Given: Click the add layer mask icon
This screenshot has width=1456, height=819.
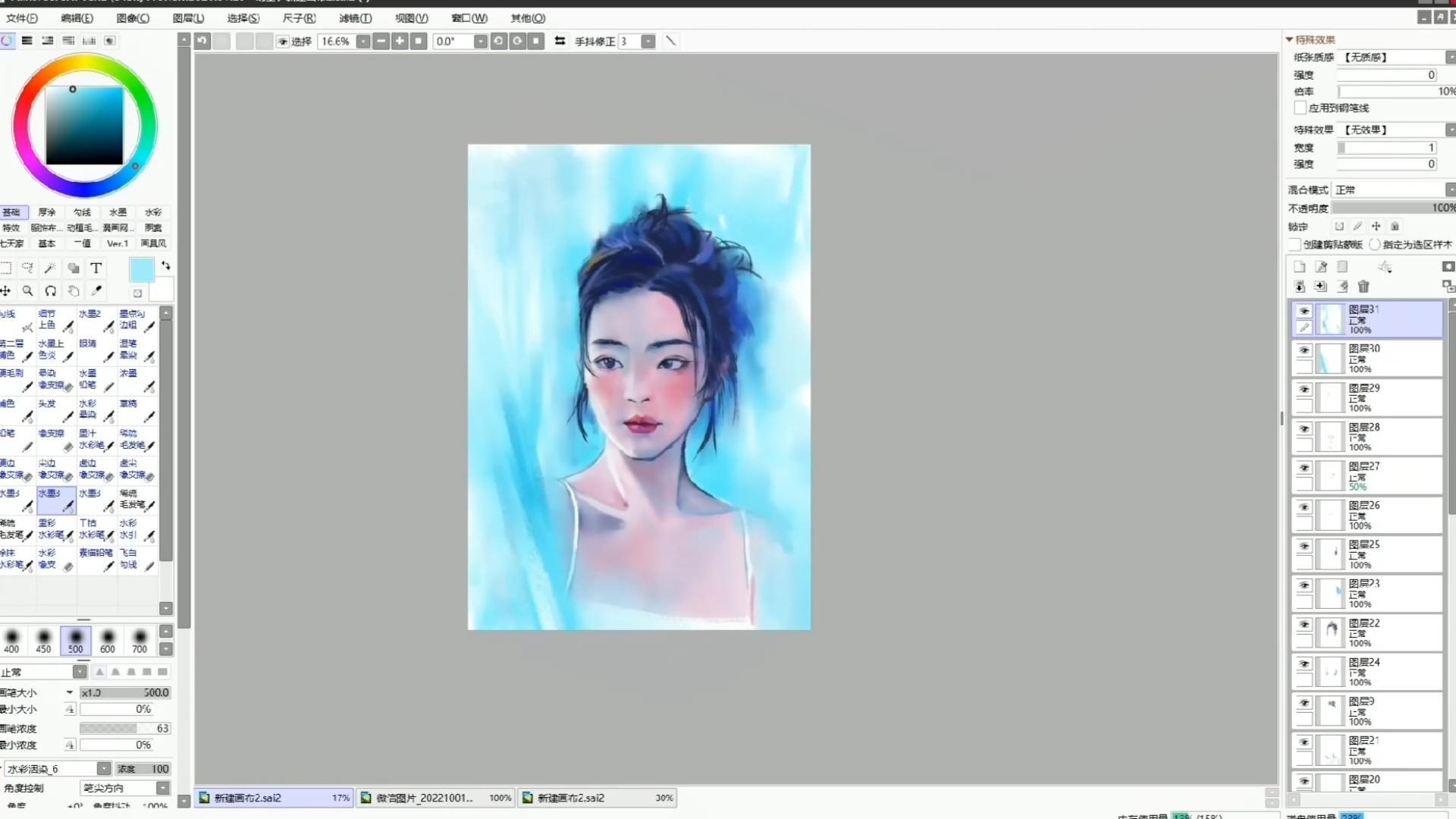Looking at the screenshot, I should pos(1448,267).
